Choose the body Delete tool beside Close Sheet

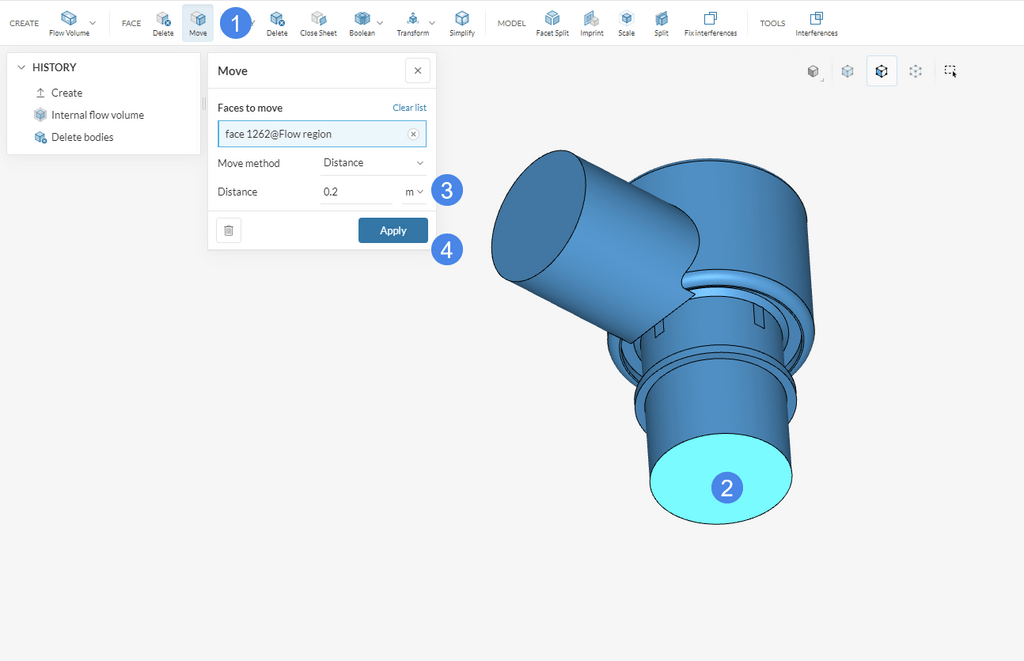point(277,23)
